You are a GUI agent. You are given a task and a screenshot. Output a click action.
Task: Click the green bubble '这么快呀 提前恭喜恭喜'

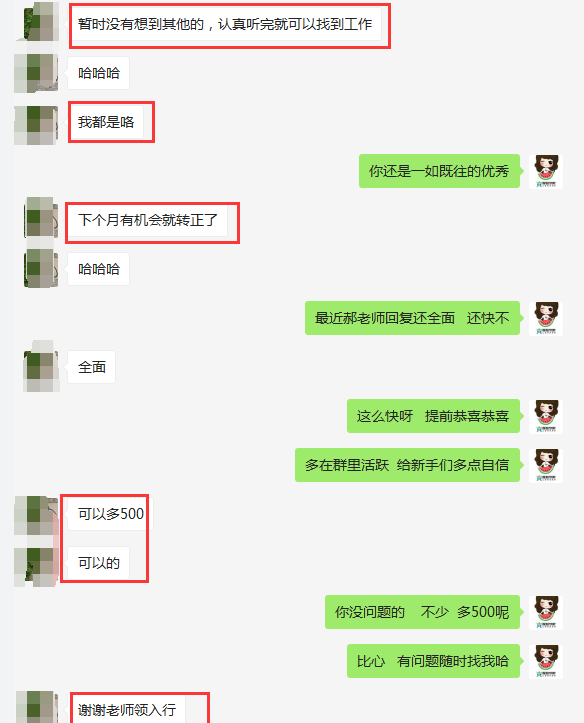[433, 416]
